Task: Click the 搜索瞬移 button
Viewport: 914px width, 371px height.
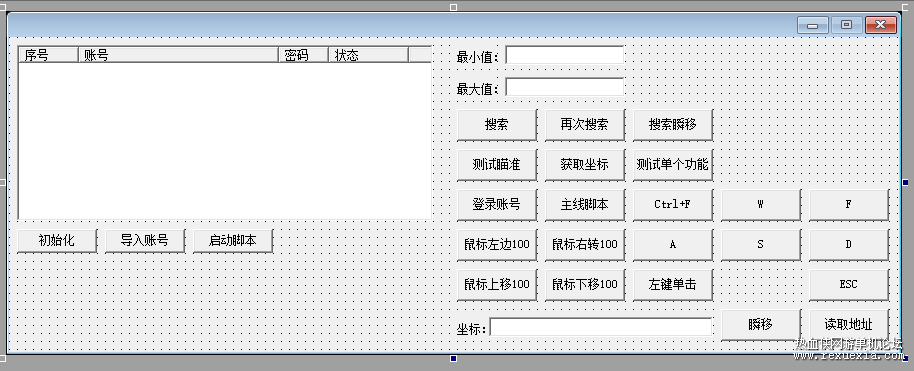Action: pos(673,125)
